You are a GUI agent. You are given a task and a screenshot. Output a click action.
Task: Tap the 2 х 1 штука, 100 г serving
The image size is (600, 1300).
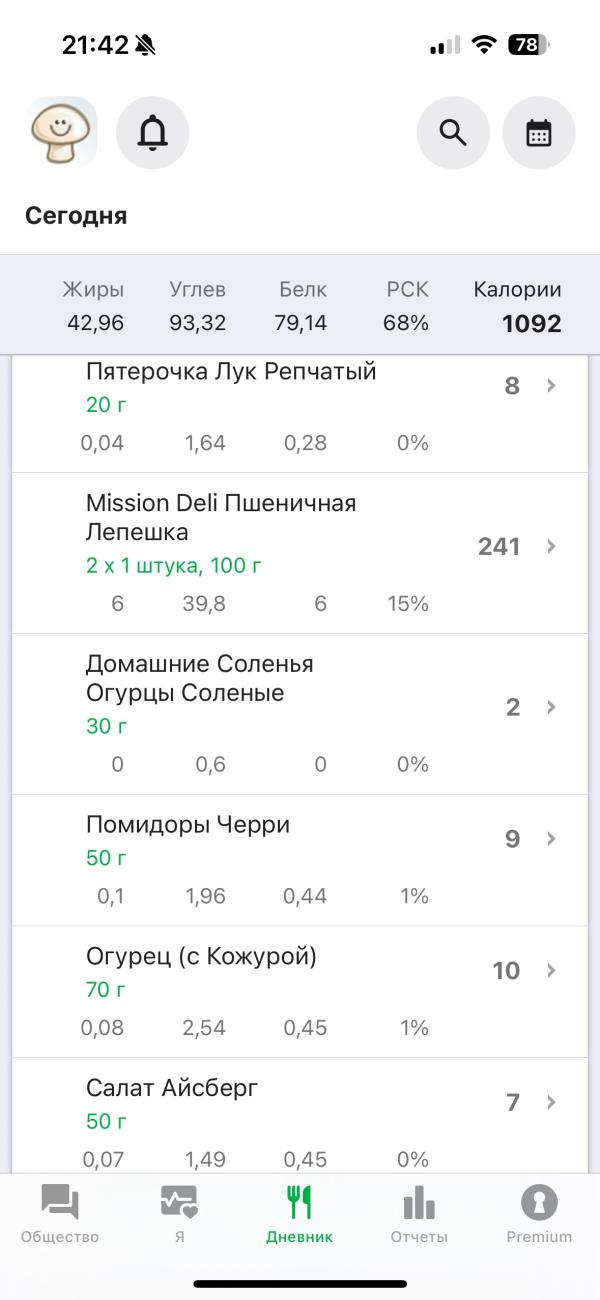click(x=174, y=566)
